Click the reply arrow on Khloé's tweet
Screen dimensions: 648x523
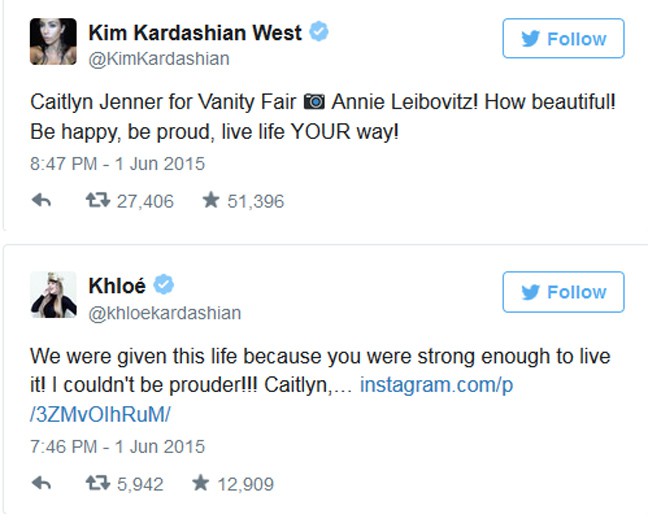coord(41,484)
